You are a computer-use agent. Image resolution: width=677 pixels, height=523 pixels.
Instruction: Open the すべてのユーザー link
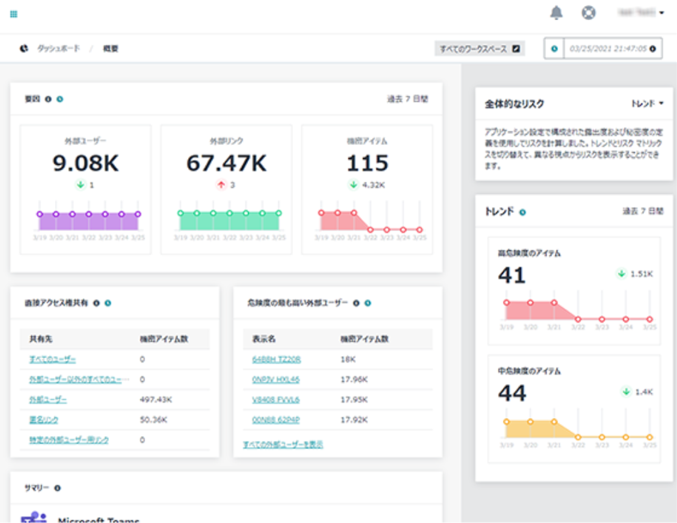pyautogui.click(x=52, y=359)
